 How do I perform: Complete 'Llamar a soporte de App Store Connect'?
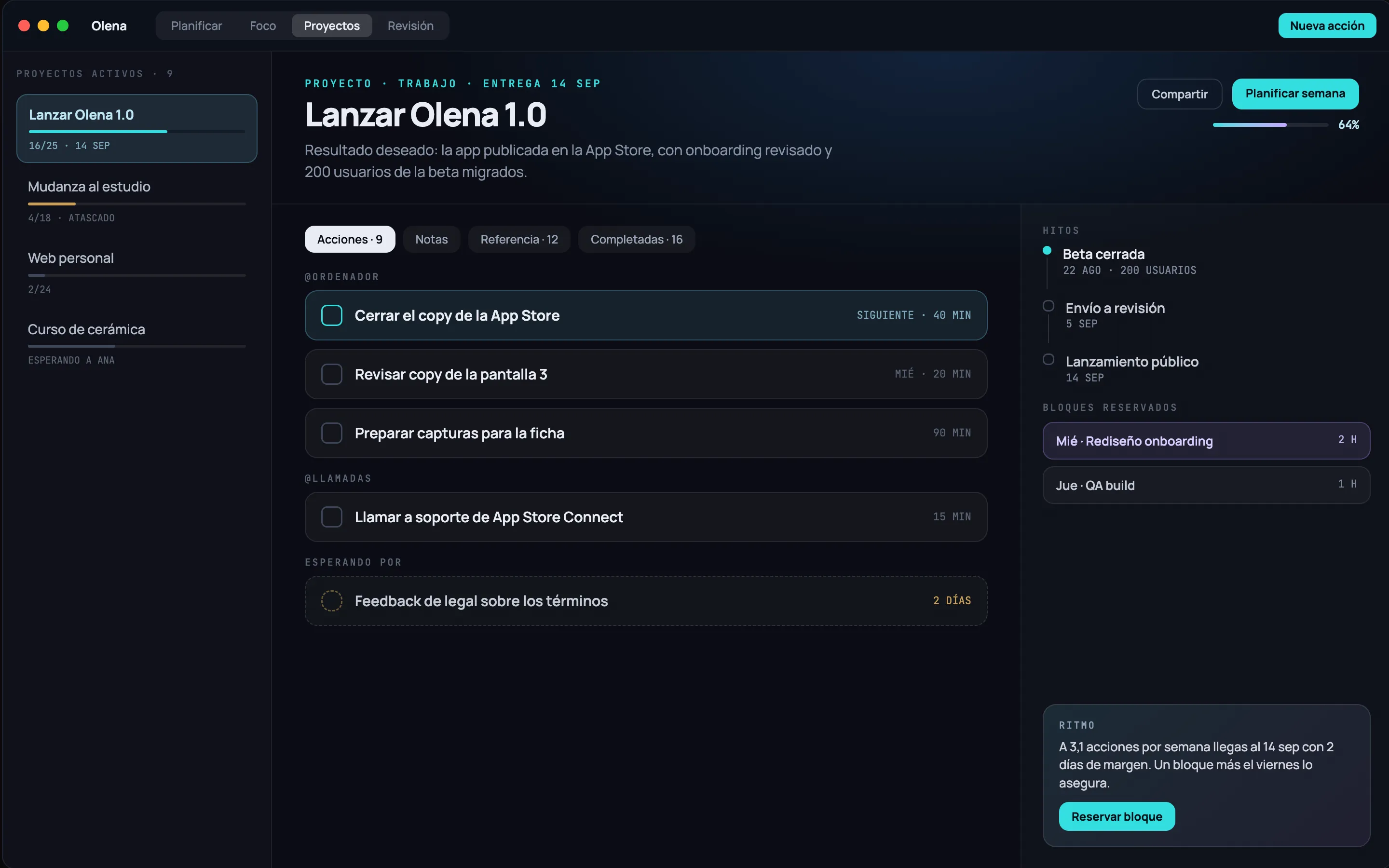pyautogui.click(x=332, y=516)
